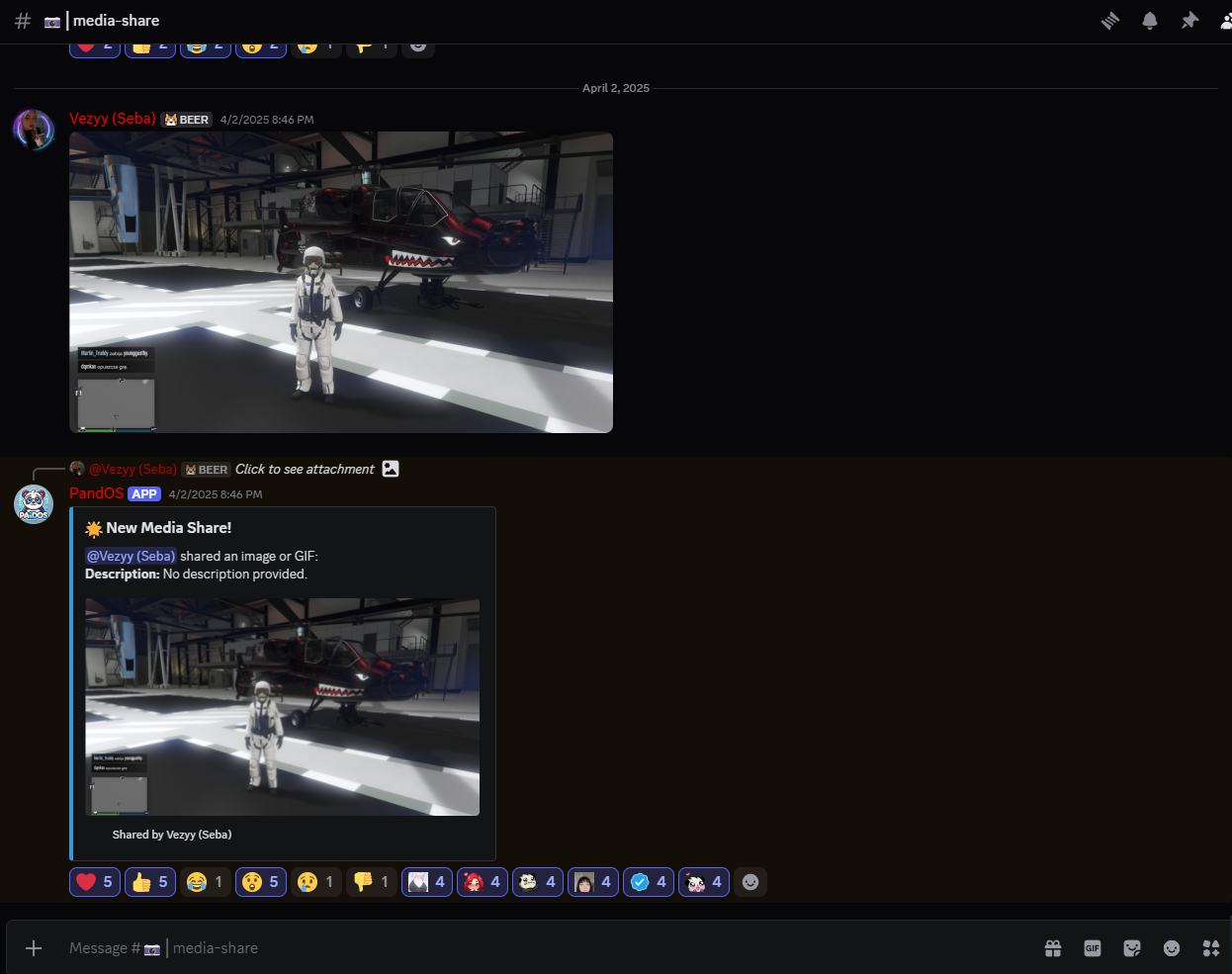This screenshot has width=1232, height=974.
Task: Toggle the heart reaction with count 5
Action: click(x=95, y=882)
